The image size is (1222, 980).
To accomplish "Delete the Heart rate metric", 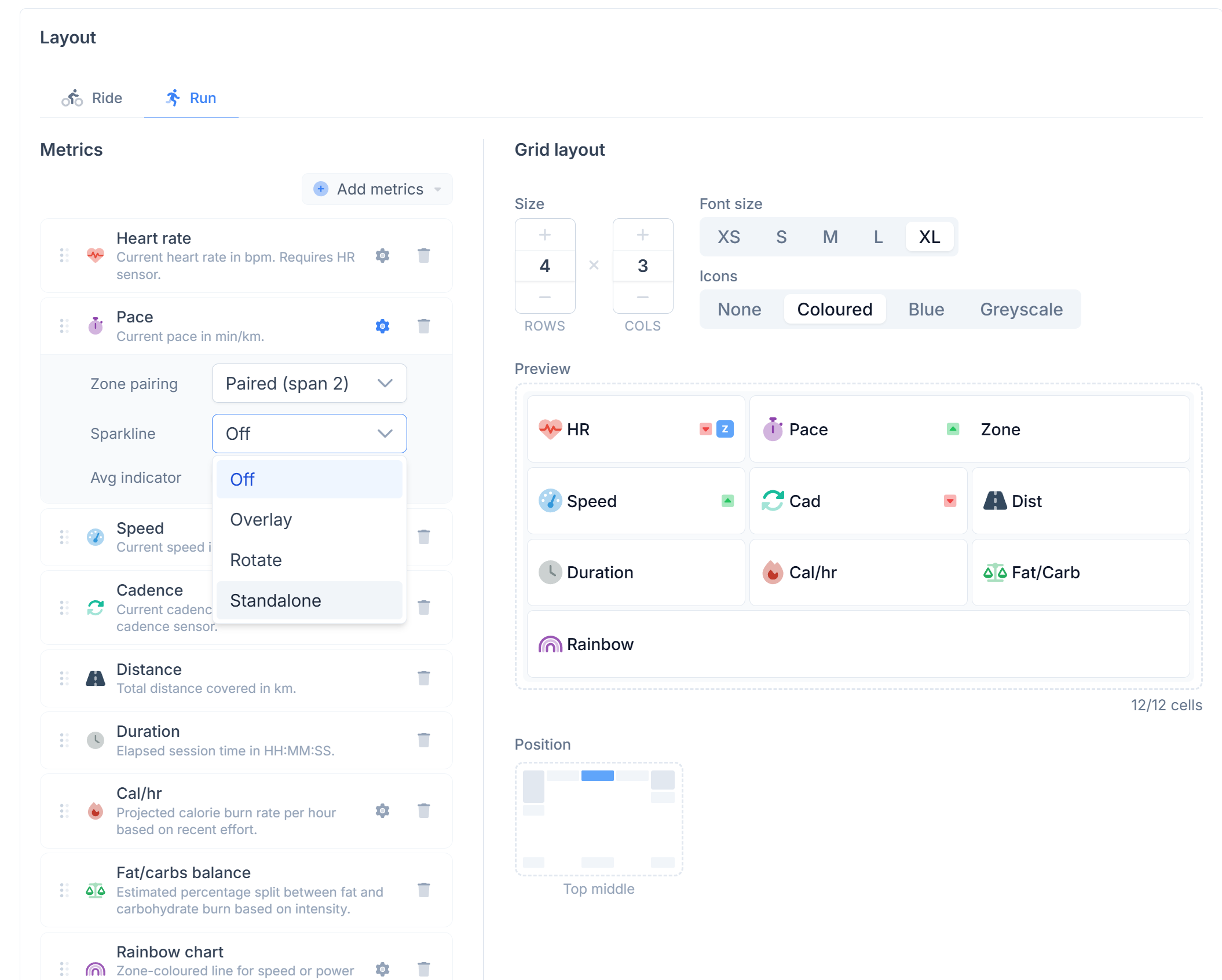I will [x=424, y=255].
